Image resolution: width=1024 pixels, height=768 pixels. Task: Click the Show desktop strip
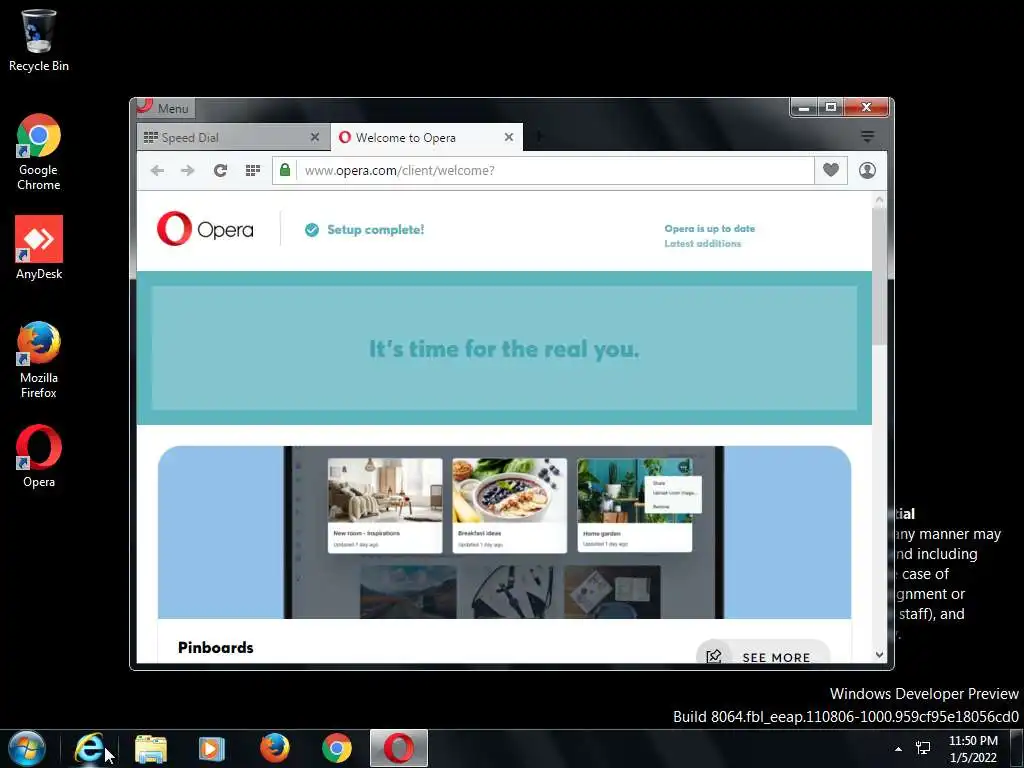pyautogui.click(x=1017, y=748)
